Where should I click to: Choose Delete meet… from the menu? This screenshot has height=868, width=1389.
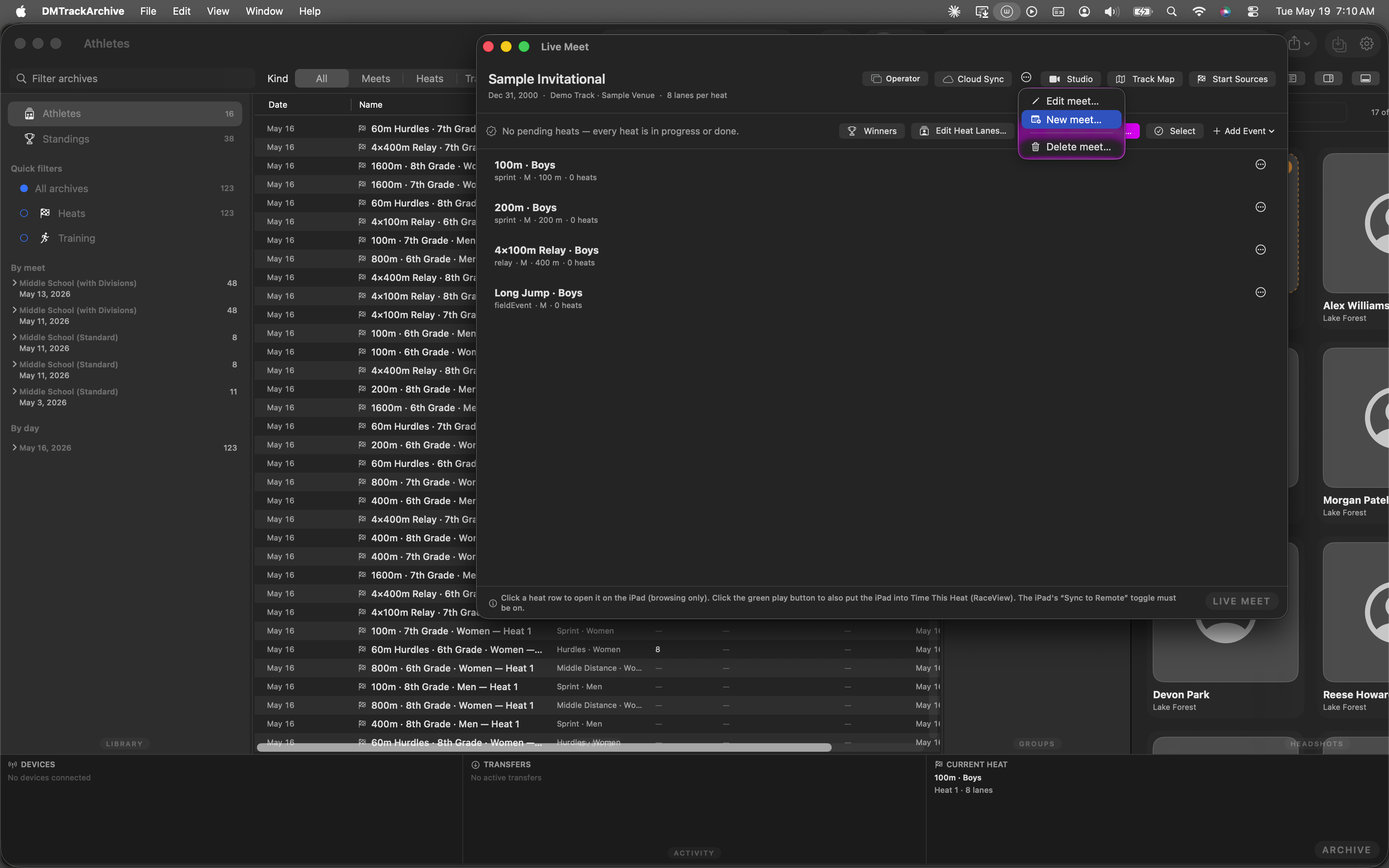click(x=1071, y=147)
